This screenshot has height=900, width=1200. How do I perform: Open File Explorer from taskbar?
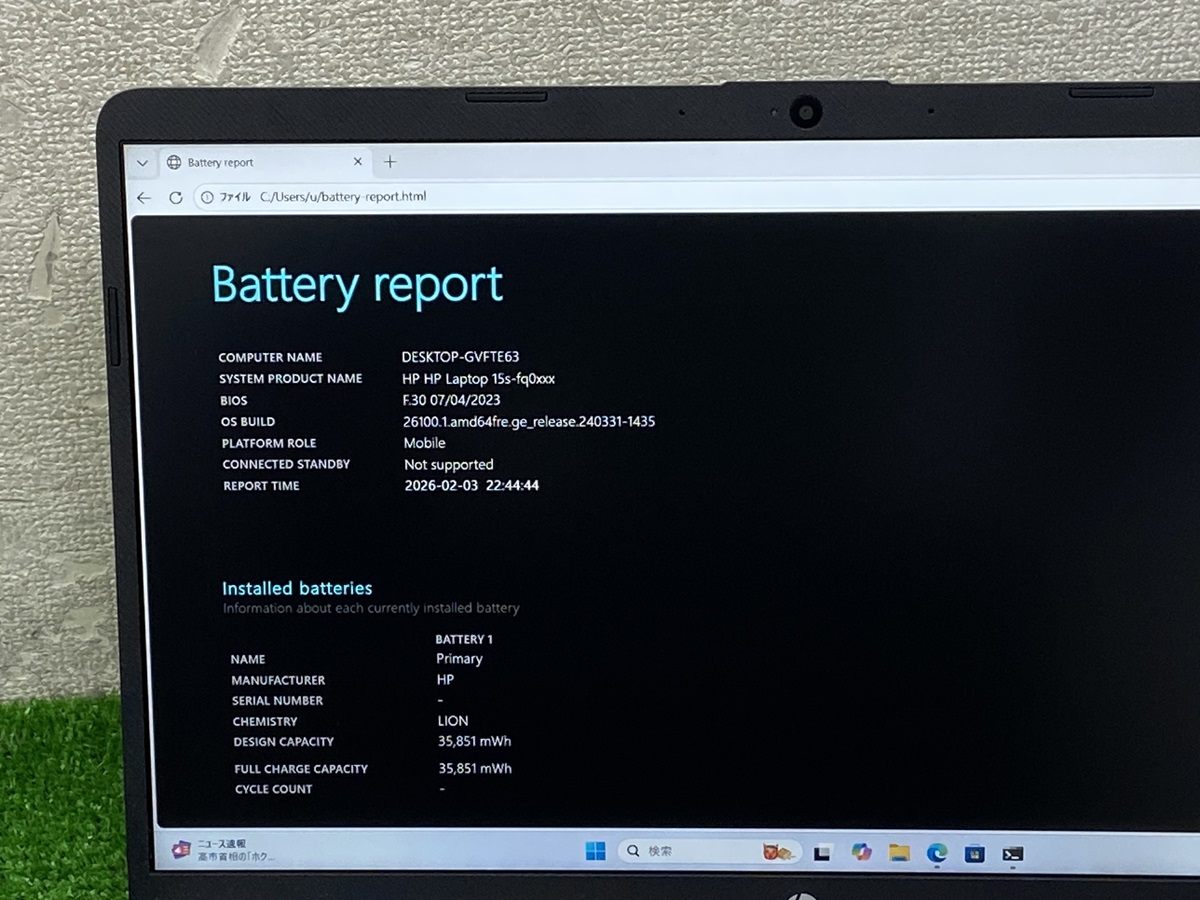coord(899,852)
